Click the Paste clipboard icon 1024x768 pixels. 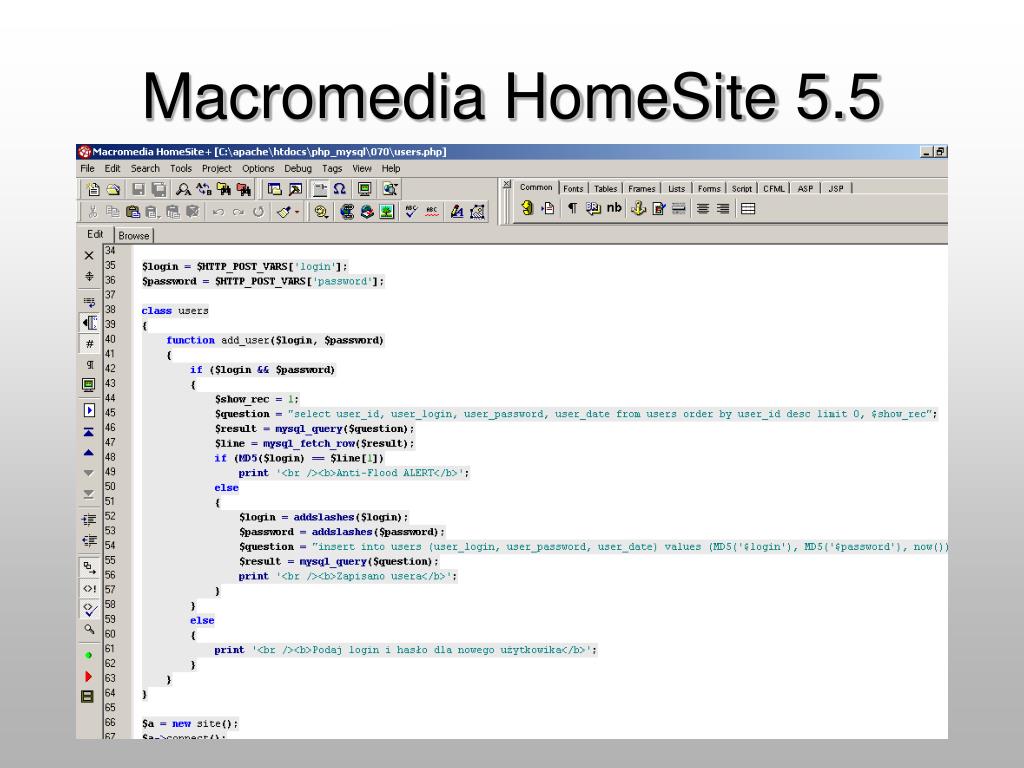[x=133, y=212]
